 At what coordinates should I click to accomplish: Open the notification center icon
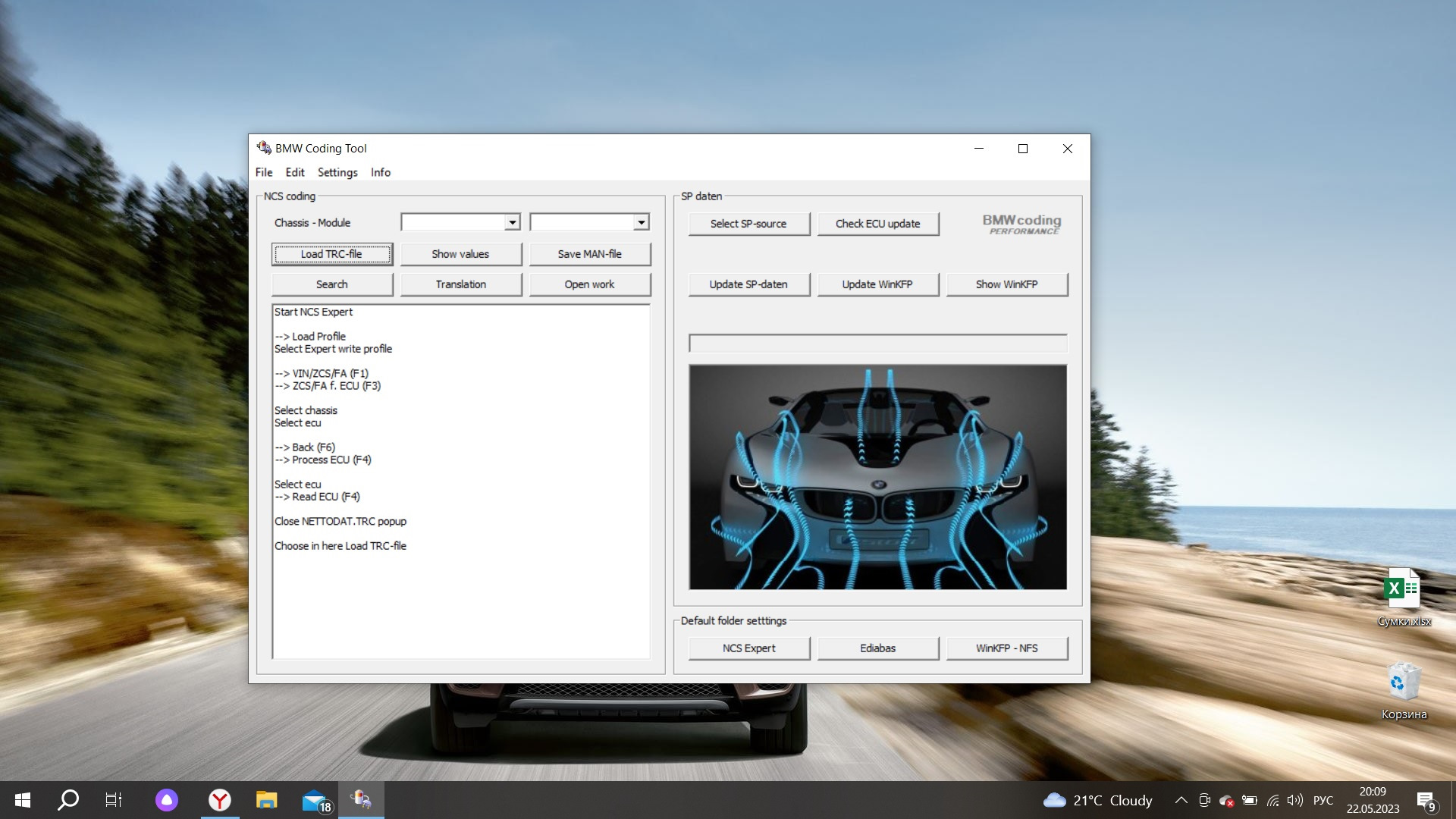pos(1426,801)
